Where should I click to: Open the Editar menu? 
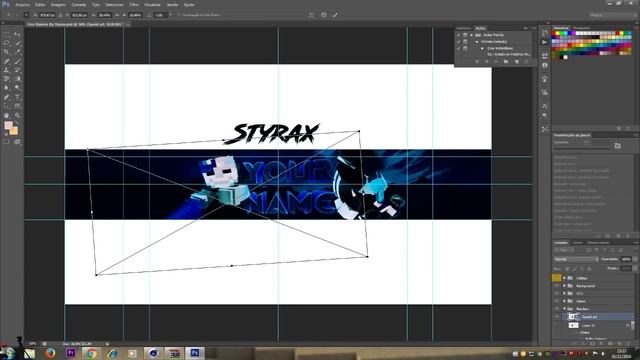[x=40, y=4]
